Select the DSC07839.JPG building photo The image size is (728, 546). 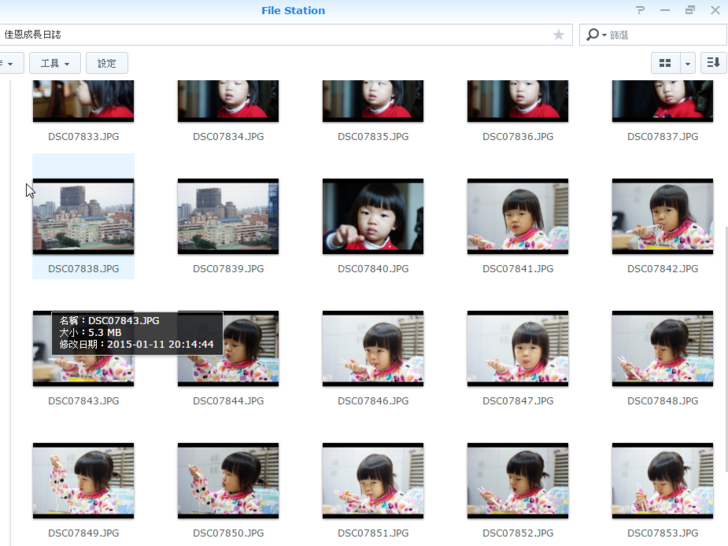tap(228, 216)
